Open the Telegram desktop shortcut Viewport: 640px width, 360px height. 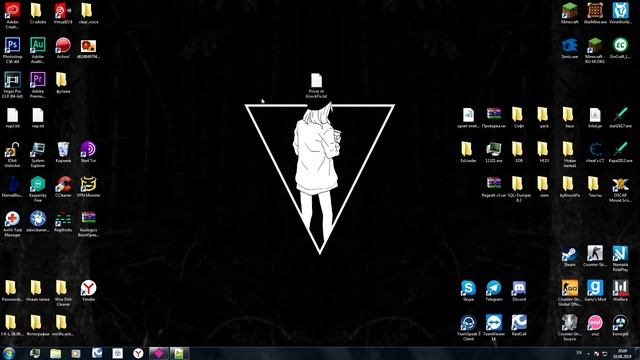493,290
